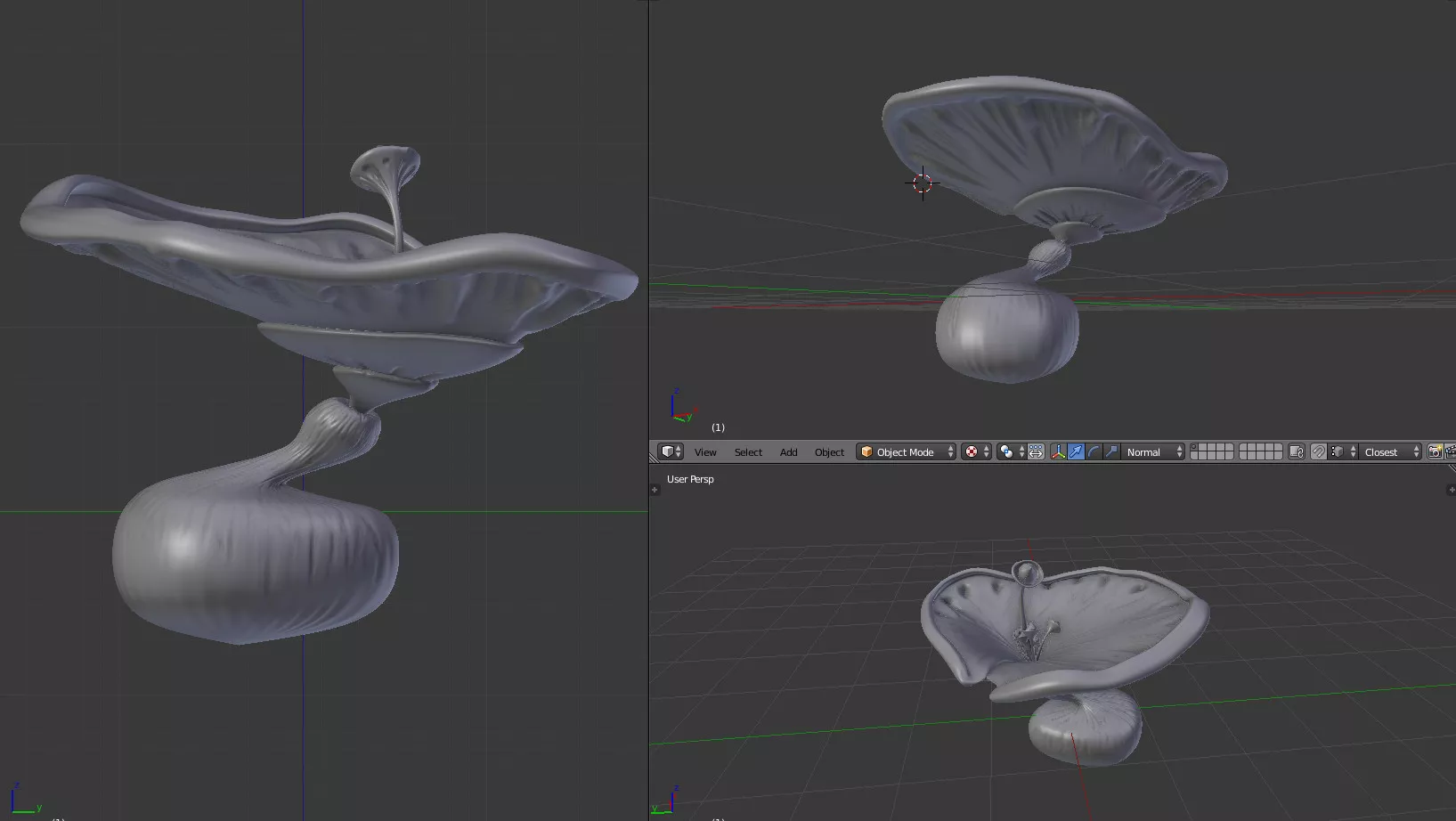Select the scale manipulator icon
The image size is (1456, 821).
tap(1111, 452)
